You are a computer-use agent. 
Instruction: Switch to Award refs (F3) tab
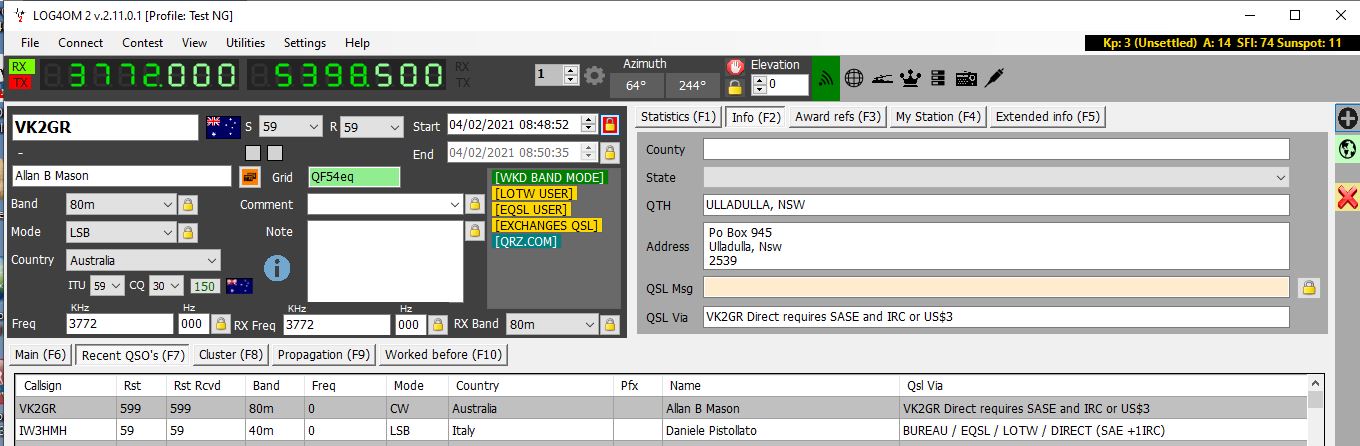coord(838,117)
